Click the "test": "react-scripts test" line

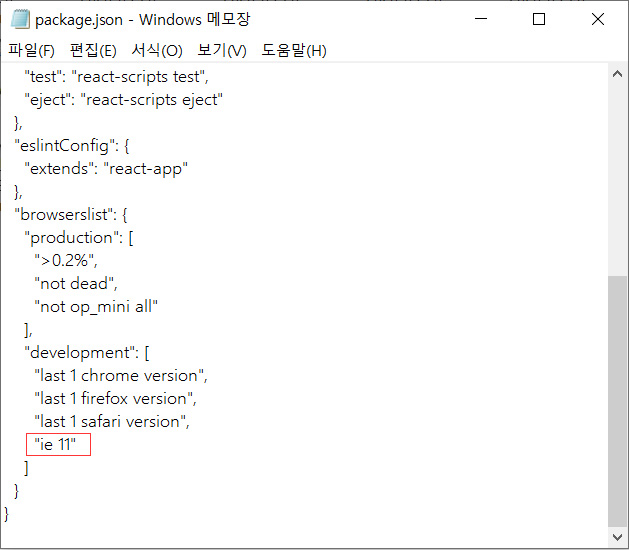[116, 76]
